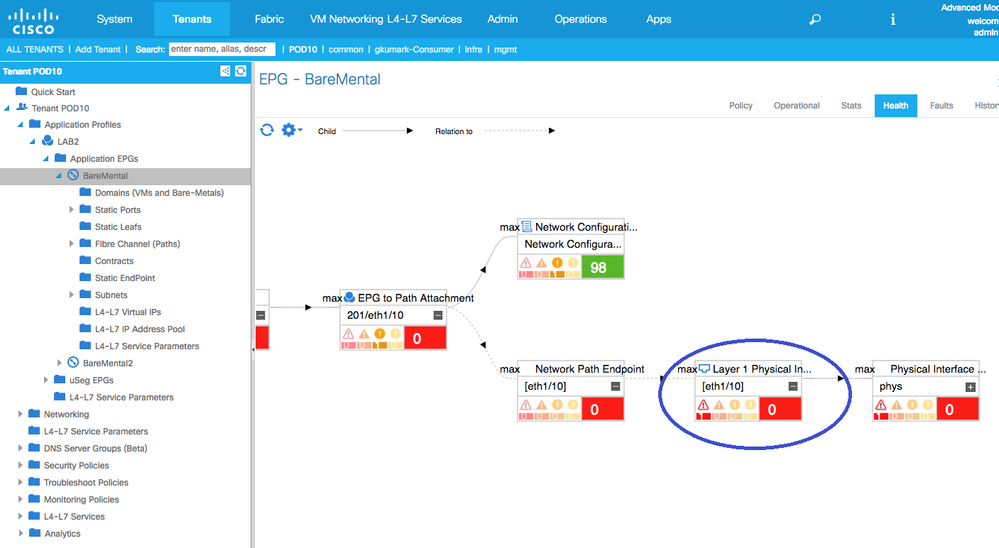This screenshot has height=548, width=999.
Task: Expand the BareMental2 tree node
Action: [x=59, y=363]
